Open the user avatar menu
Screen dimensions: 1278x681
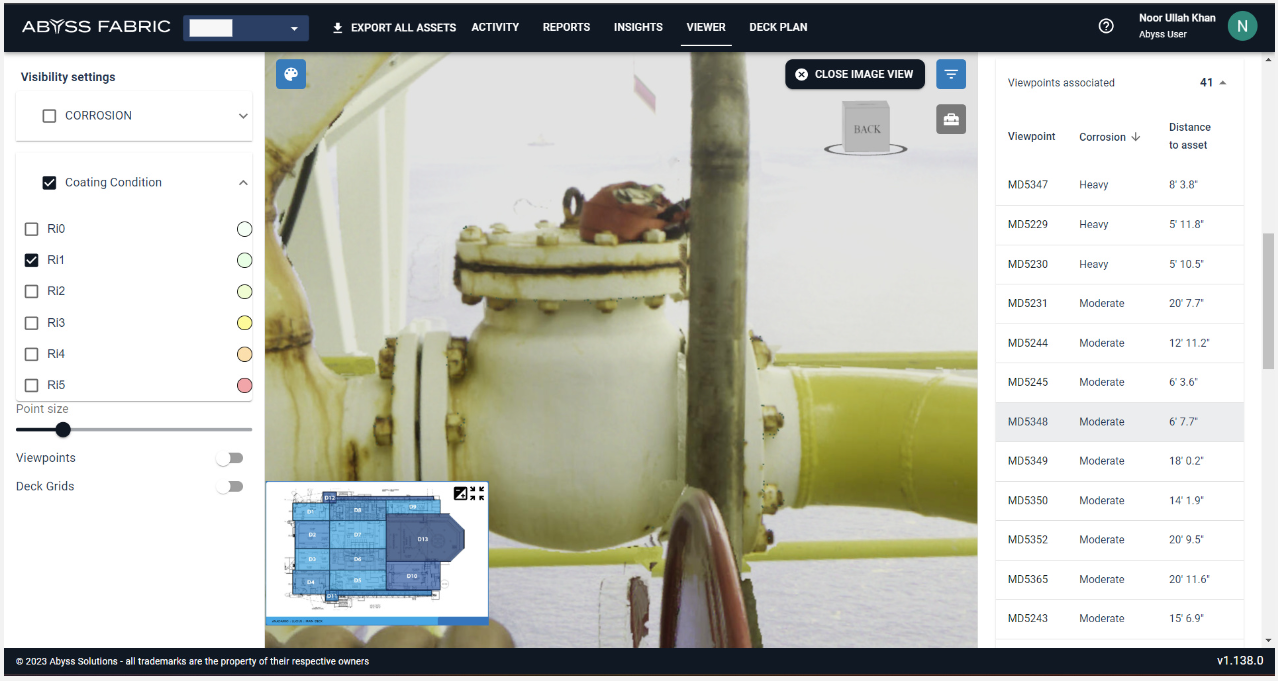click(x=1241, y=27)
